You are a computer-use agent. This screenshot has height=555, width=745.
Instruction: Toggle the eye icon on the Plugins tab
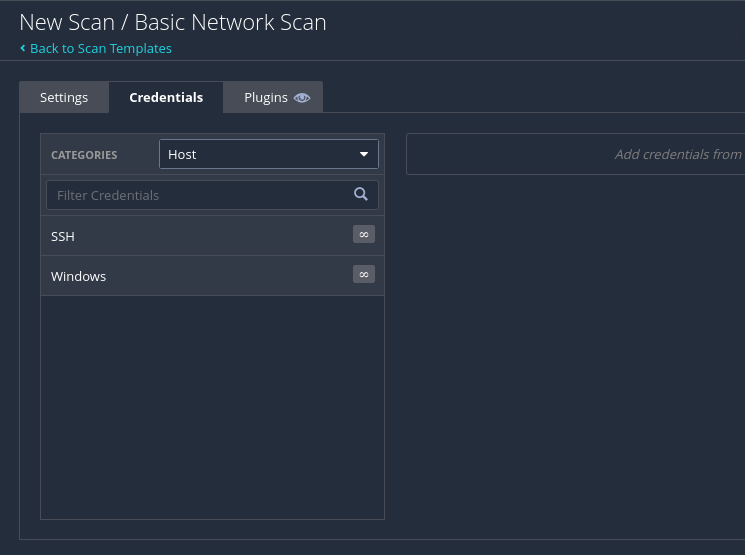pyautogui.click(x=302, y=98)
